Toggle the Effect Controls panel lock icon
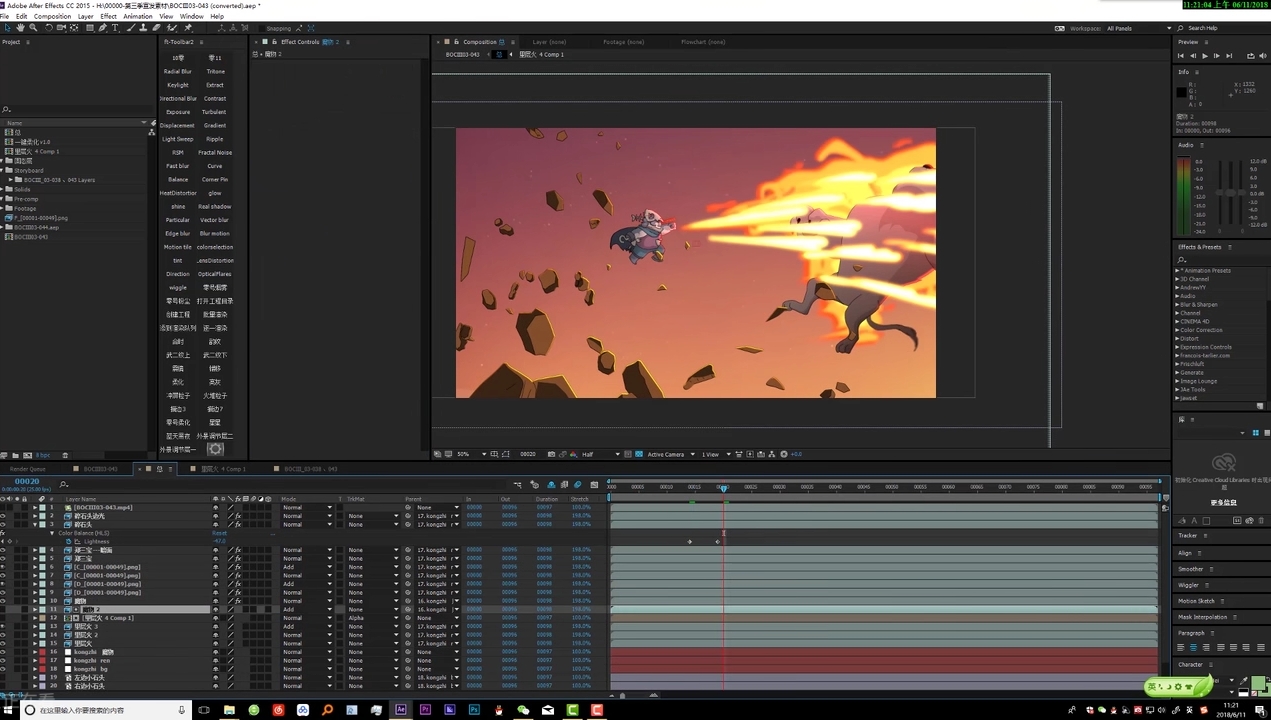The width and height of the screenshot is (1271, 720). tap(274, 42)
